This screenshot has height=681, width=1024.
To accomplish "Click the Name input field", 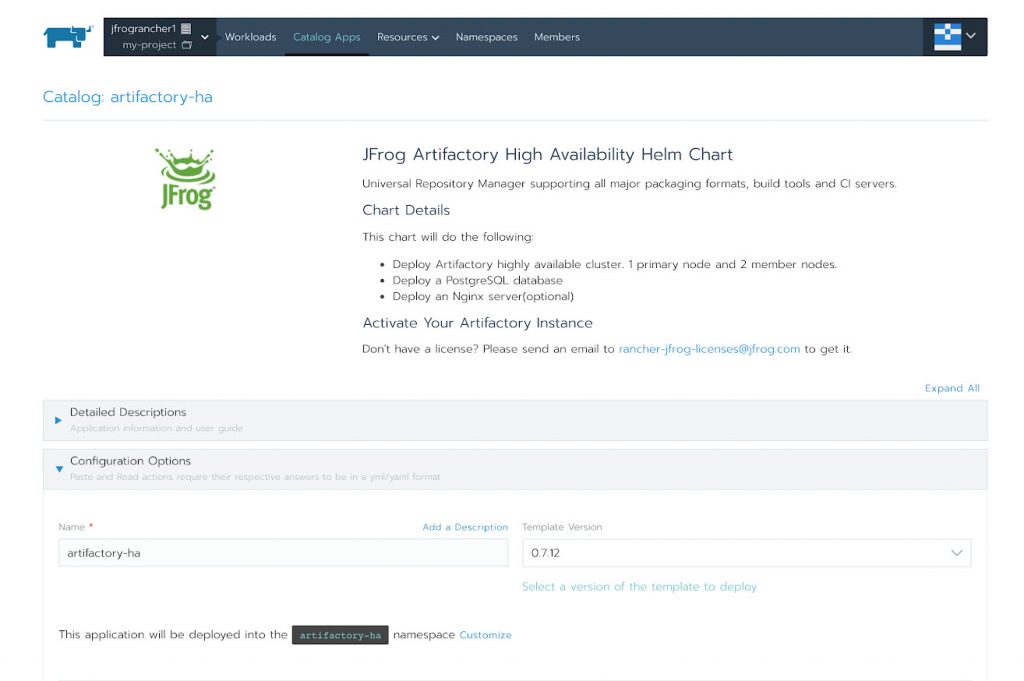I will 283,553.
